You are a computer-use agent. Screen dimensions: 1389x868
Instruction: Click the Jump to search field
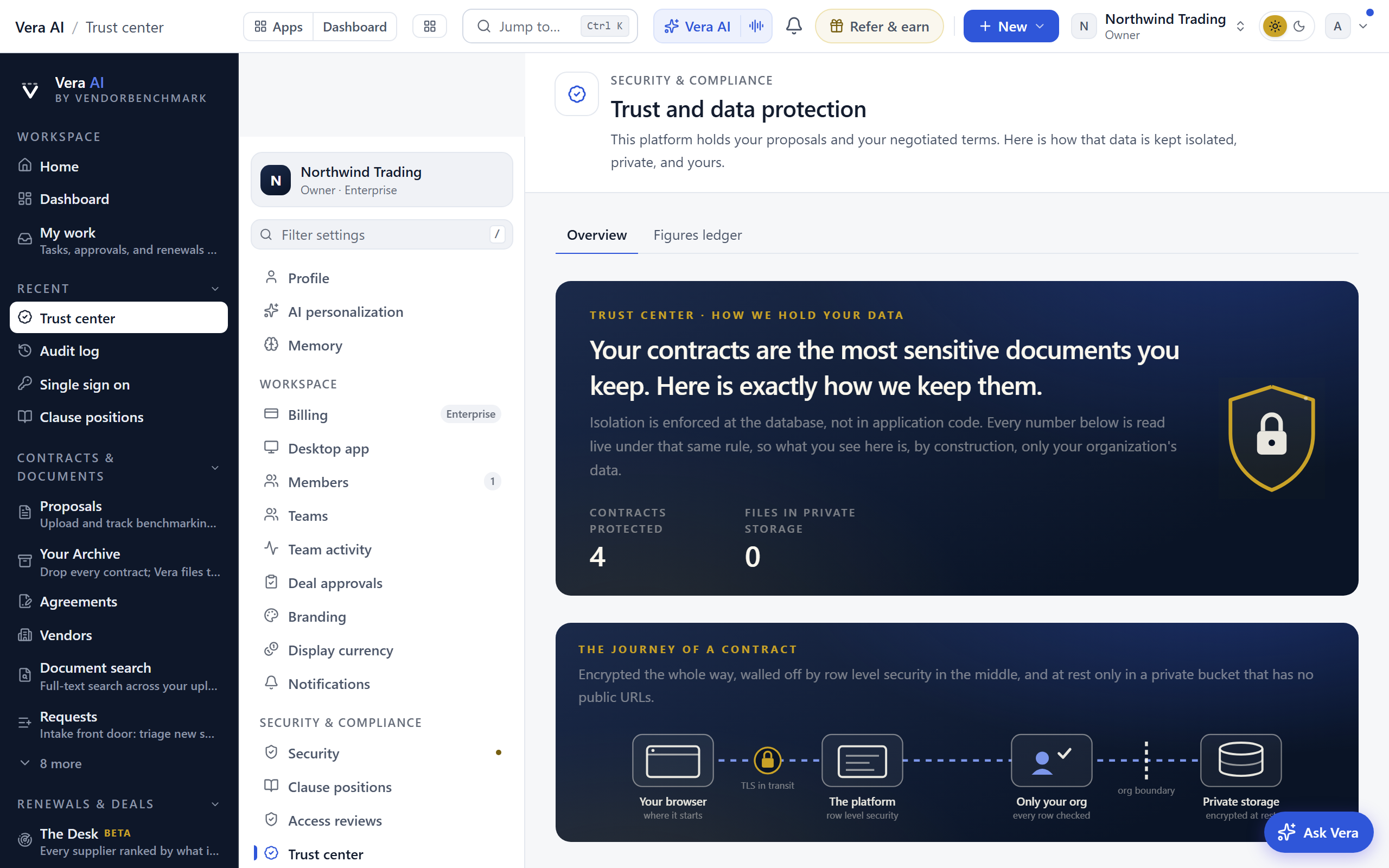(x=550, y=27)
